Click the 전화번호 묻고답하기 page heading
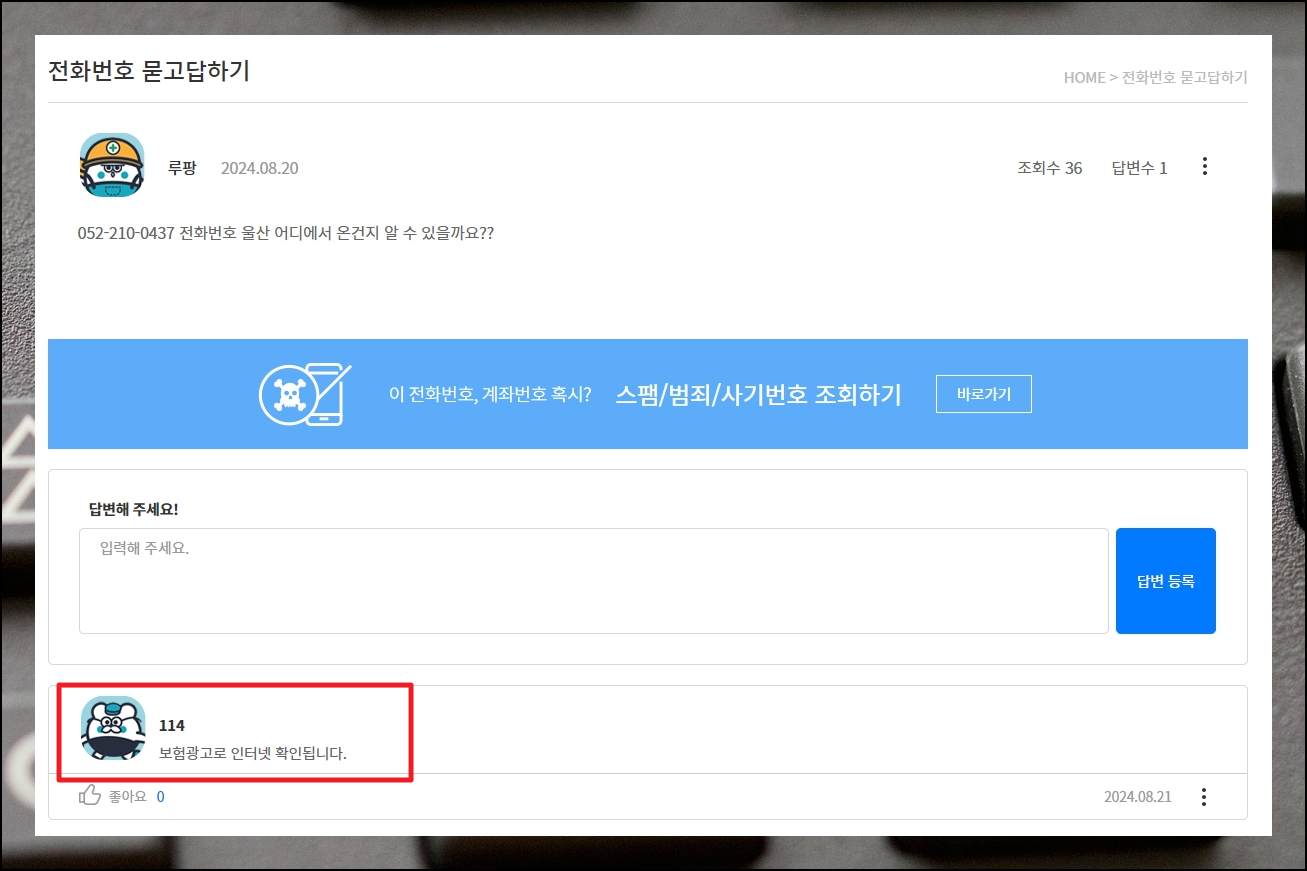Screen dimensions: 1307x871 tap(149, 71)
